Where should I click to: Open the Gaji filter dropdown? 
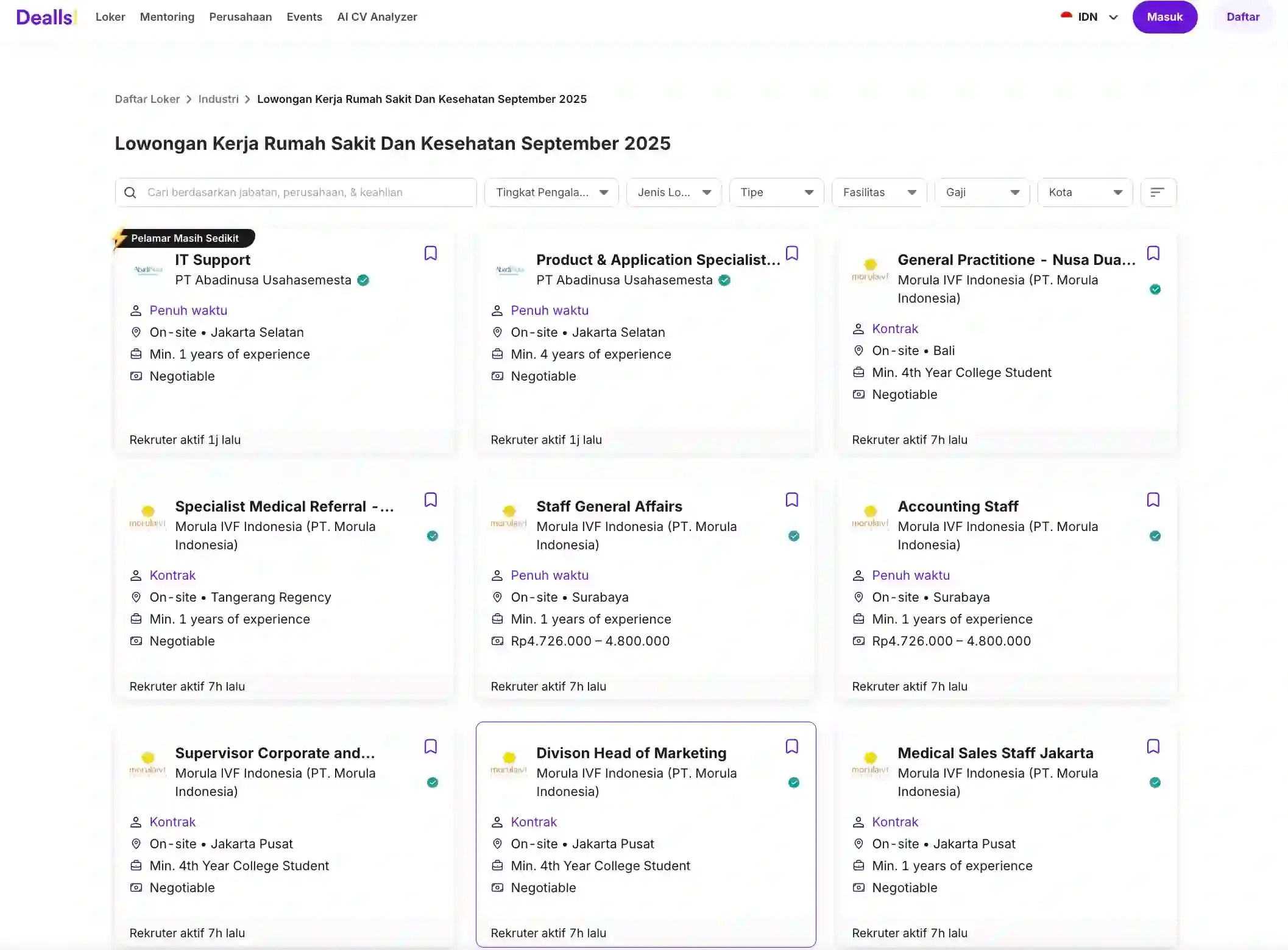coord(982,192)
